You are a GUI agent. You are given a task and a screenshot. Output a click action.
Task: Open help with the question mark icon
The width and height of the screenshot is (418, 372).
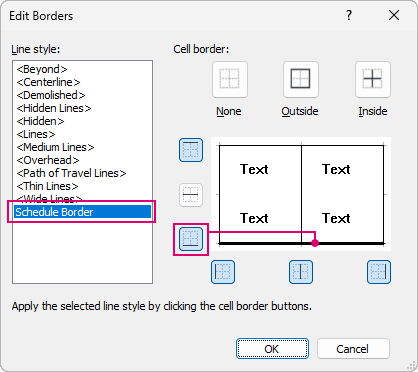coord(349,15)
